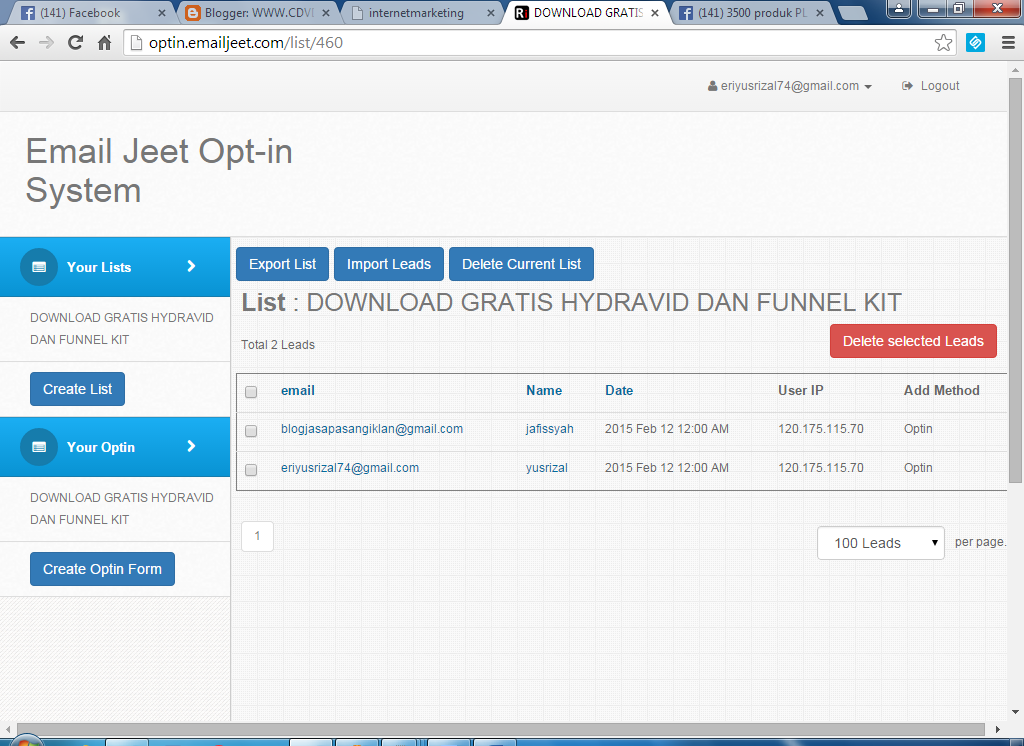This screenshot has width=1024, height=746.
Task: Switch to the 3500 produk PL tab
Action: 752,13
